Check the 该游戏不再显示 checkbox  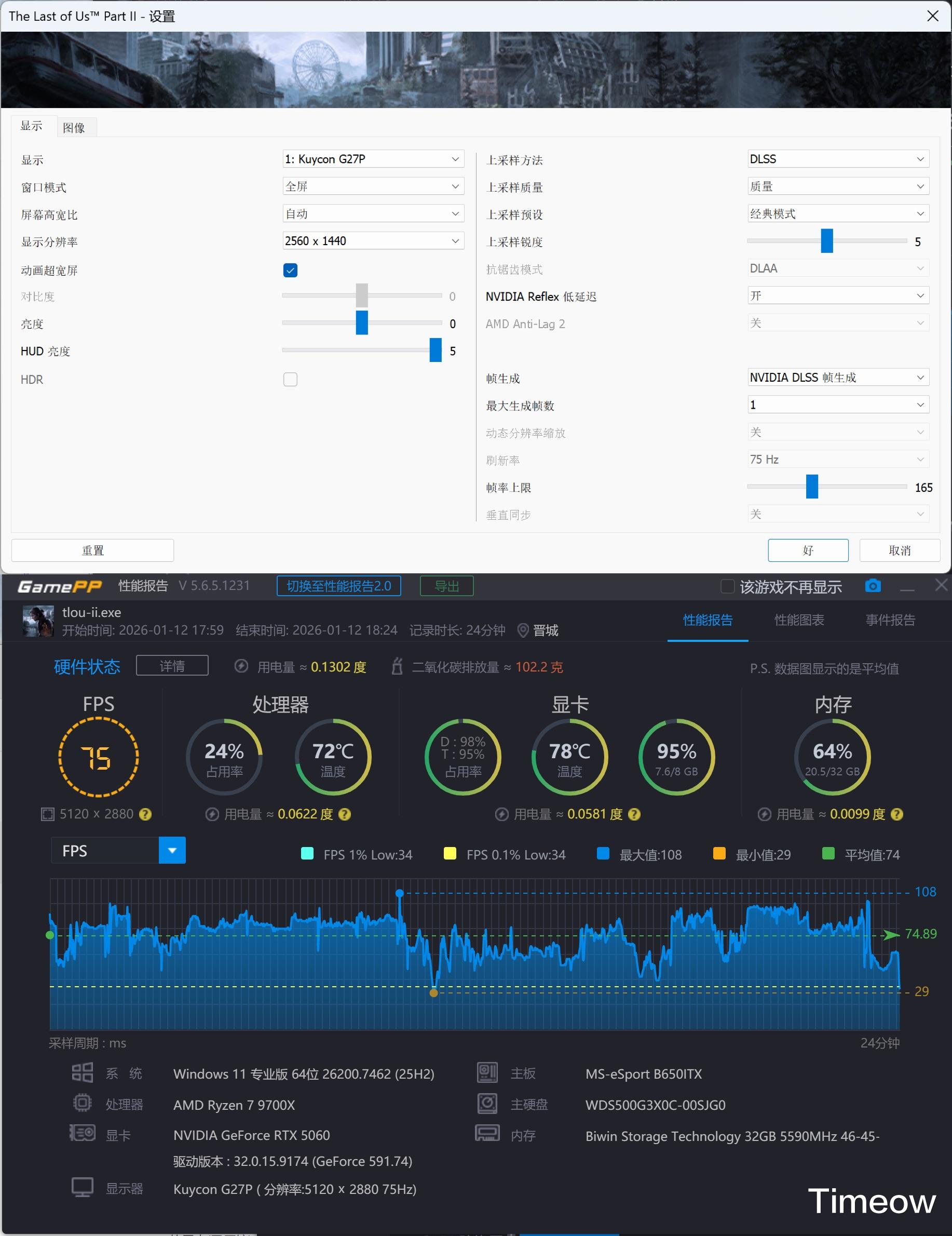727,586
